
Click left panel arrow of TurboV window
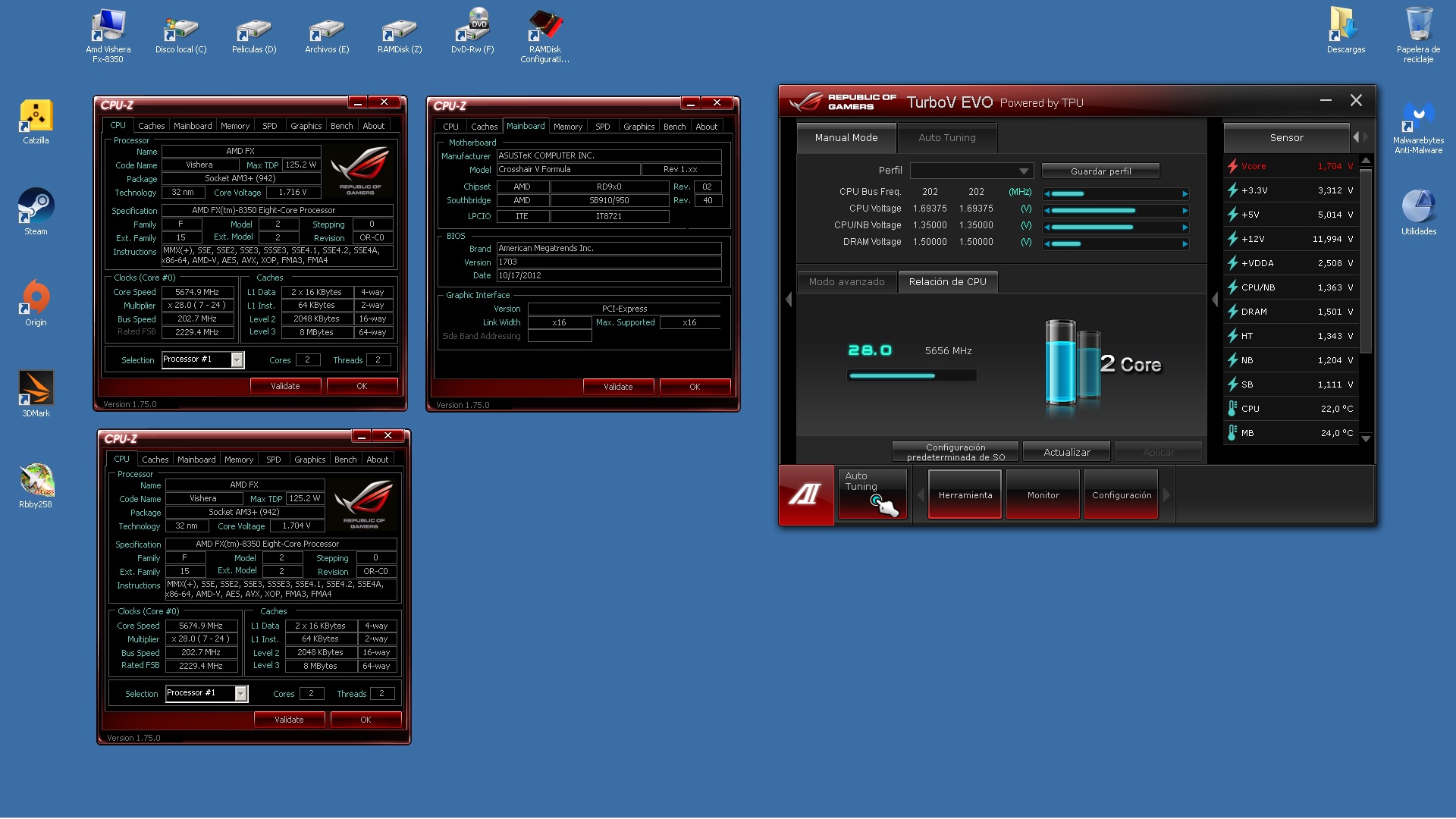click(789, 300)
